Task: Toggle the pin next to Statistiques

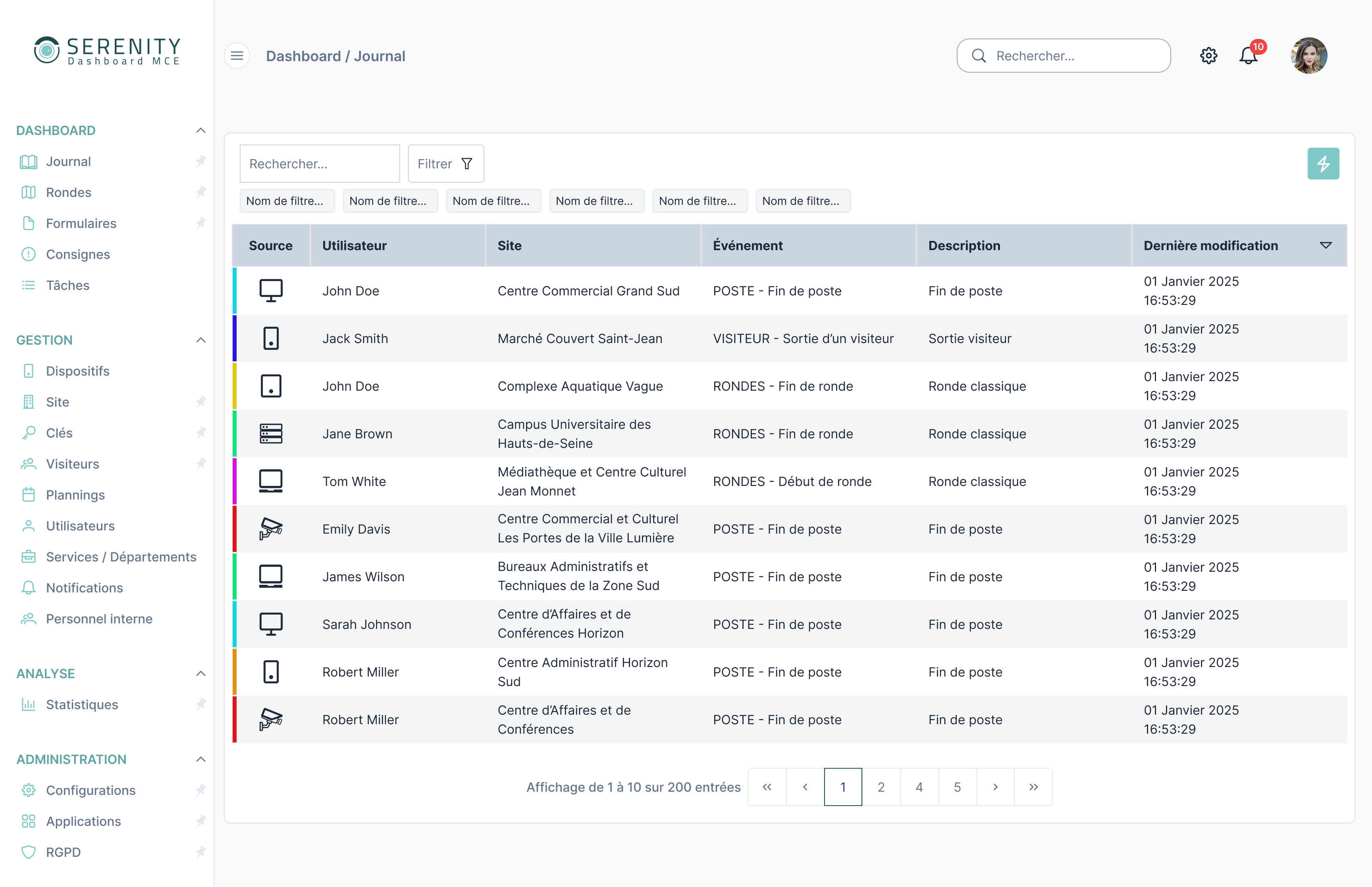Action: point(200,704)
